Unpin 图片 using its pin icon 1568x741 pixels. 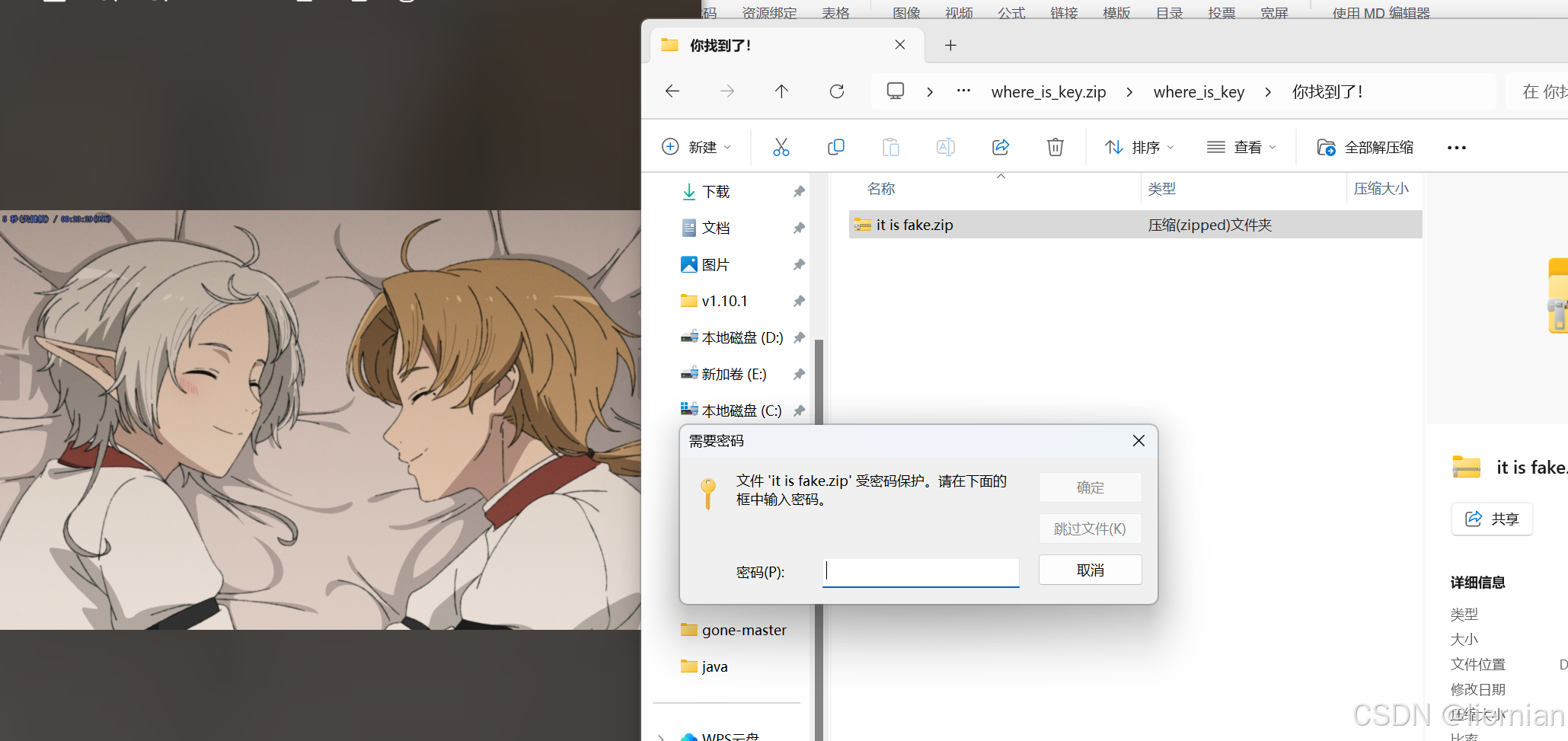coord(799,265)
